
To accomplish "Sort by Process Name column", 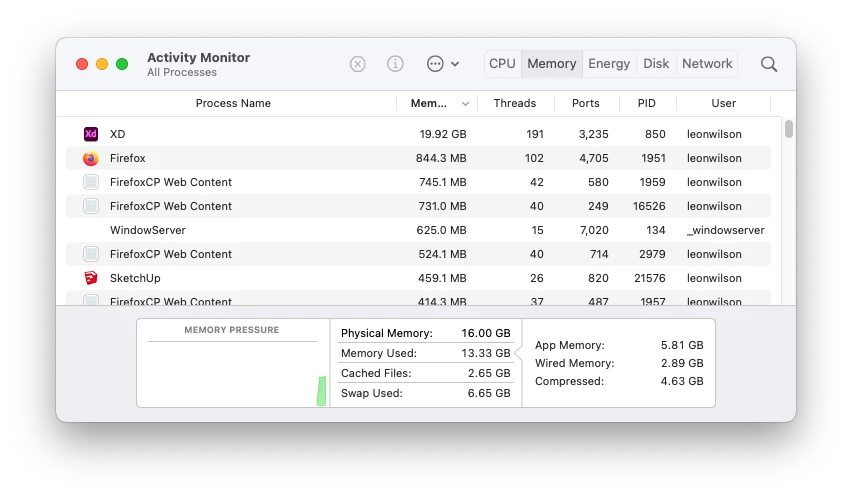I will pyautogui.click(x=233, y=103).
